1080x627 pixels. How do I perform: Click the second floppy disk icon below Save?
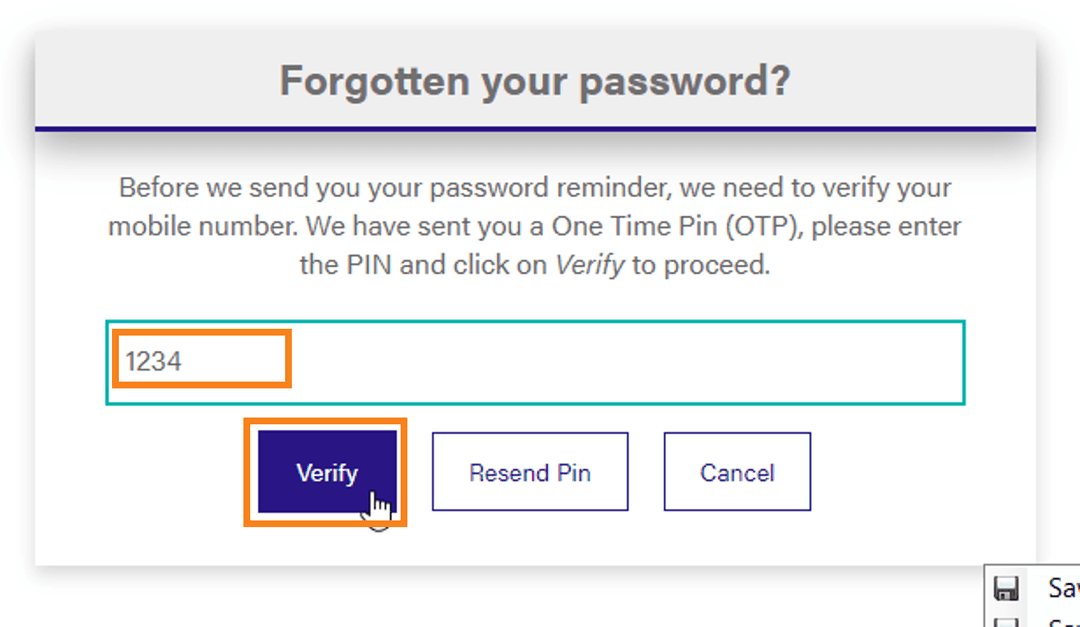point(1006,623)
